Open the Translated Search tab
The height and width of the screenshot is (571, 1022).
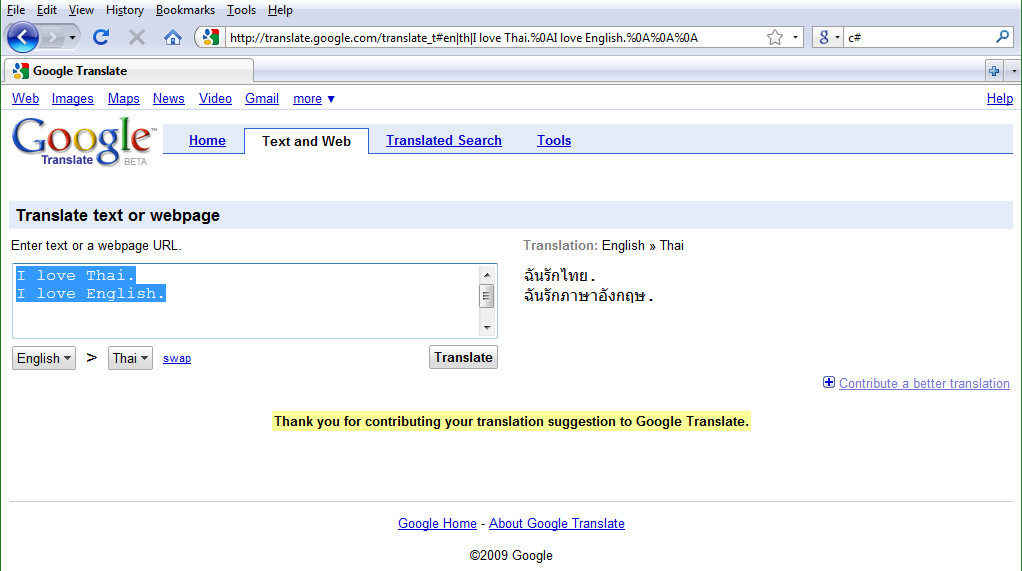[x=444, y=140]
